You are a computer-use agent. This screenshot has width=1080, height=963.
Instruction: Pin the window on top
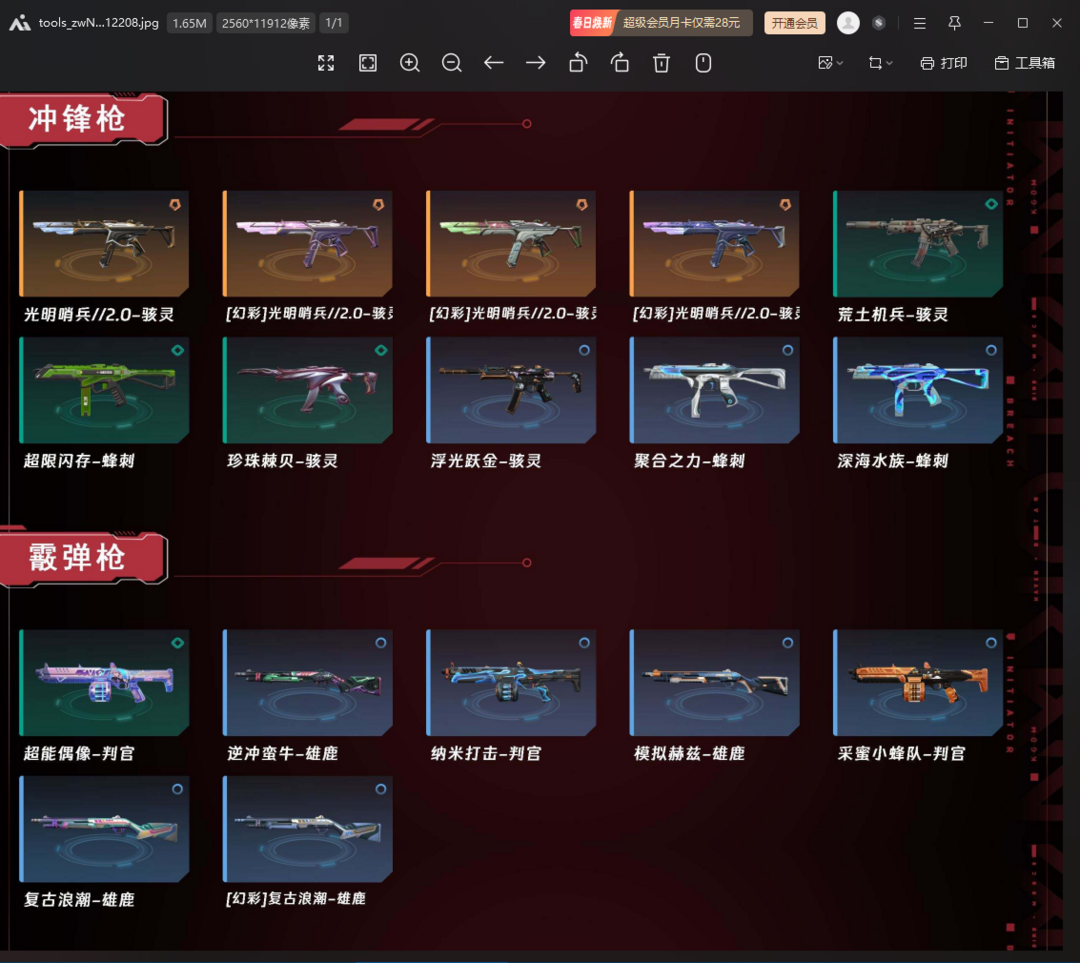click(x=954, y=23)
